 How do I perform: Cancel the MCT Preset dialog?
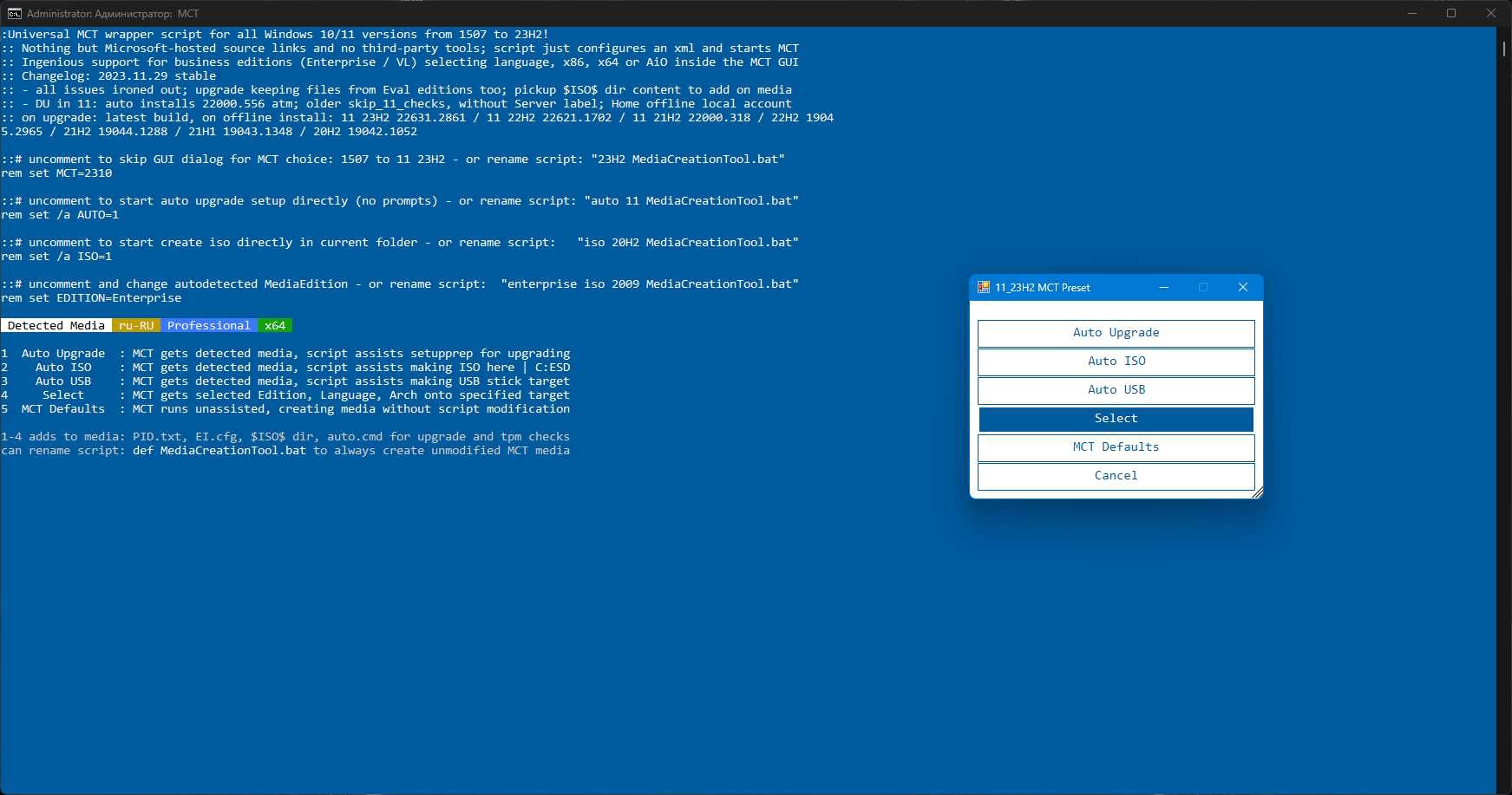pos(1116,476)
